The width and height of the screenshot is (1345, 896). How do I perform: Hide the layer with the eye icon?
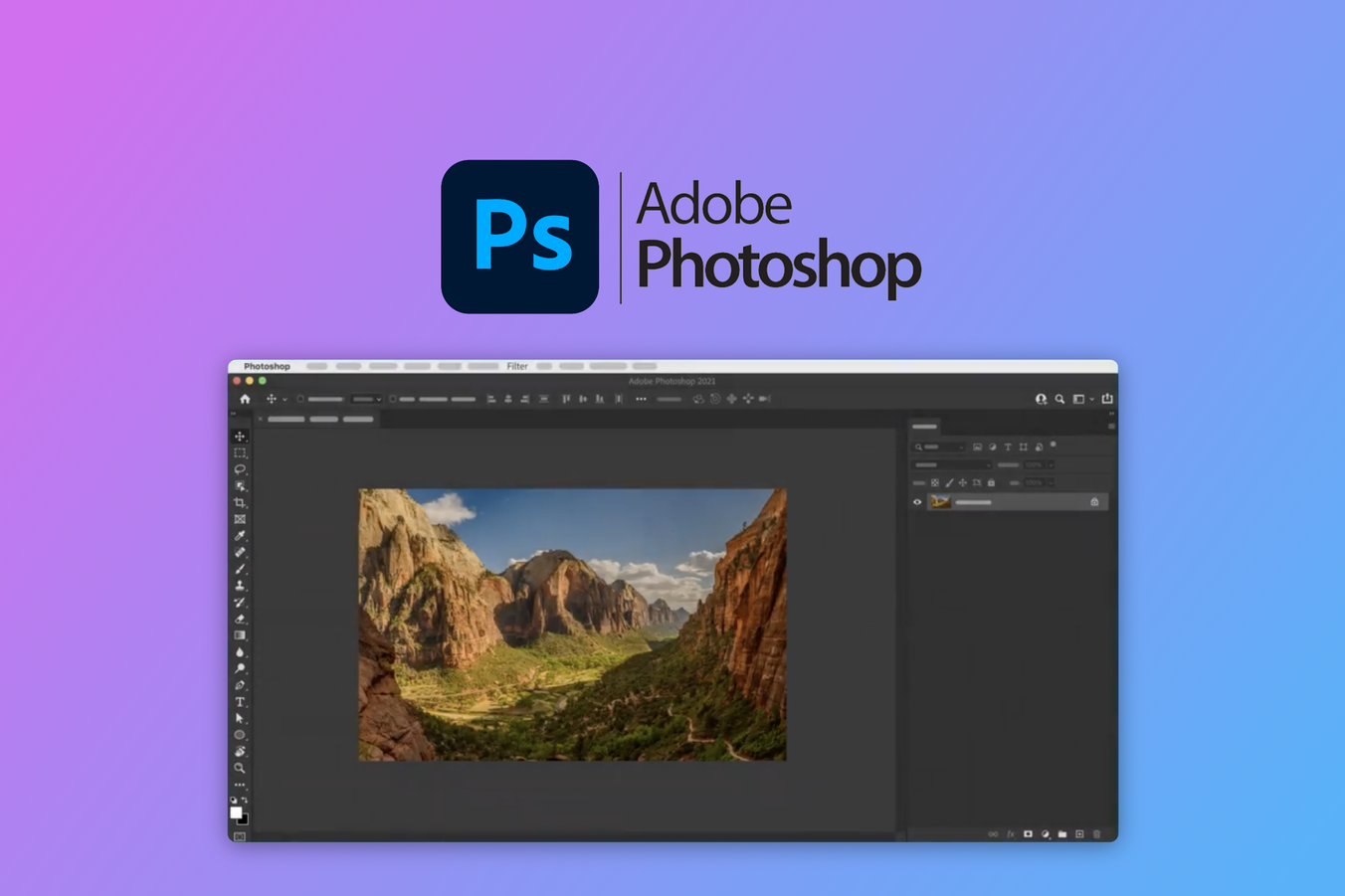[x=917, y=502]
